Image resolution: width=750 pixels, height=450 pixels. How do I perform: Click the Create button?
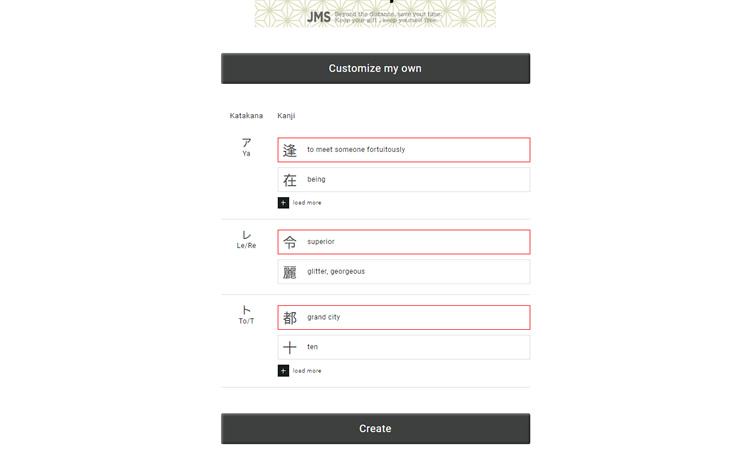click(x=375, y=428)
